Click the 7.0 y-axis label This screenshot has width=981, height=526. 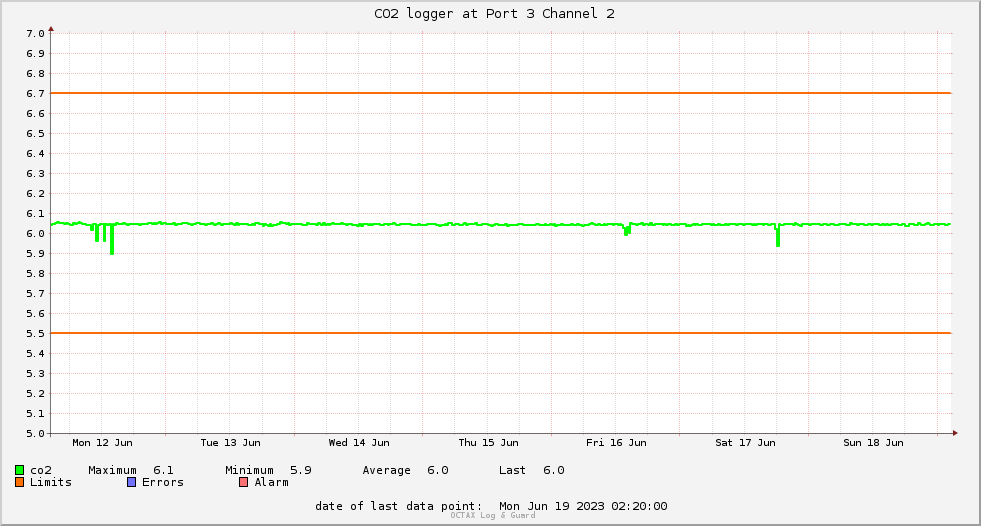[36, 34]
